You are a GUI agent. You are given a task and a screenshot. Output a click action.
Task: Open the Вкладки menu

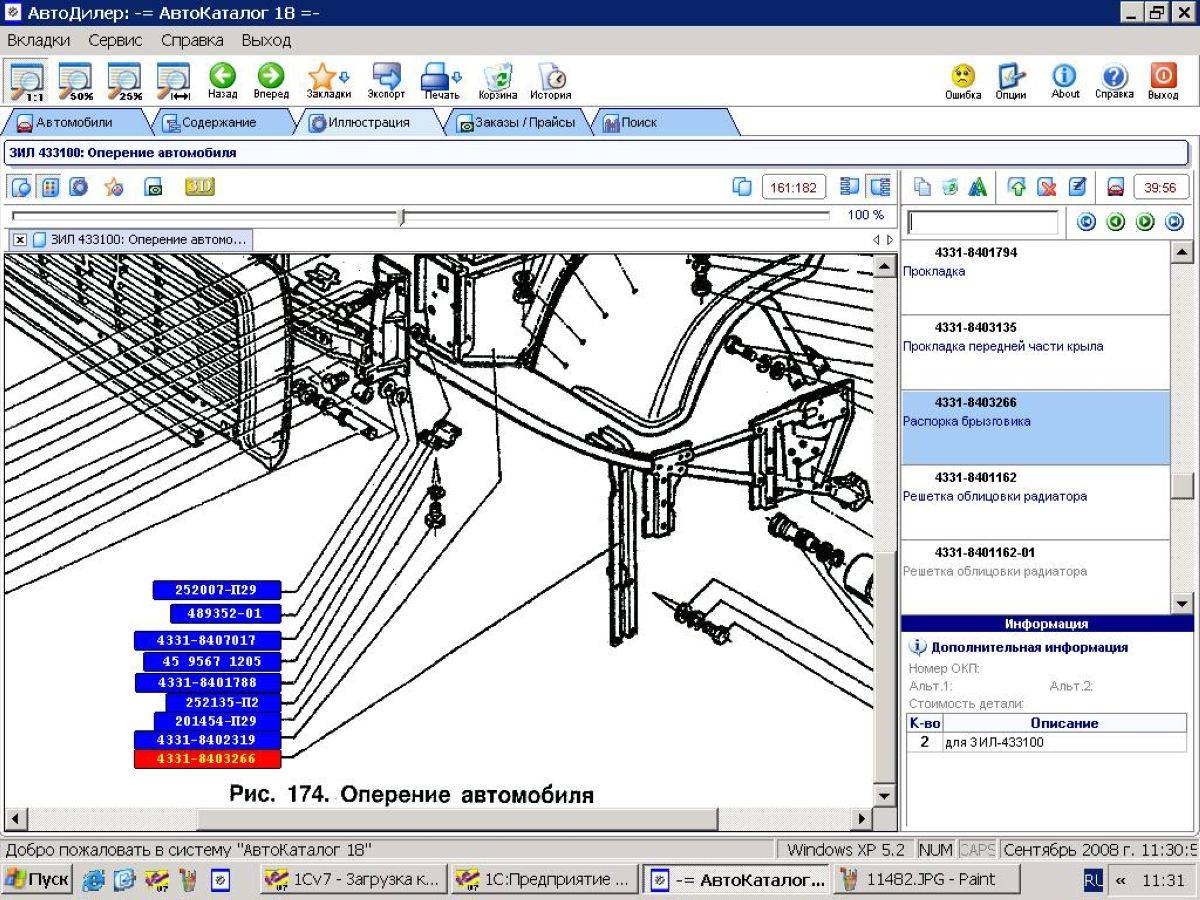[x=38, y=41]
